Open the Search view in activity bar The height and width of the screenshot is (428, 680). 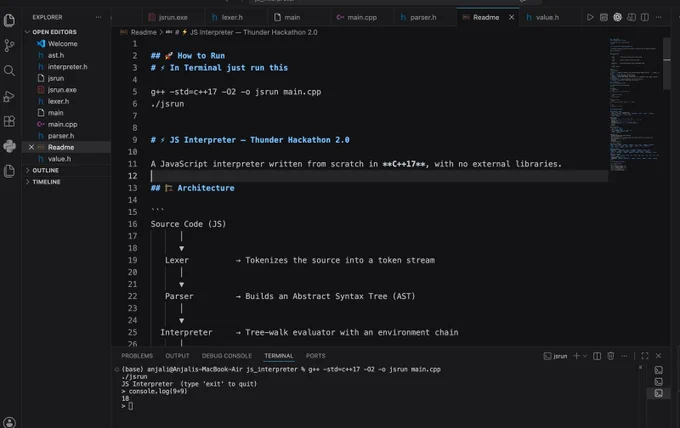pos(9,71)
